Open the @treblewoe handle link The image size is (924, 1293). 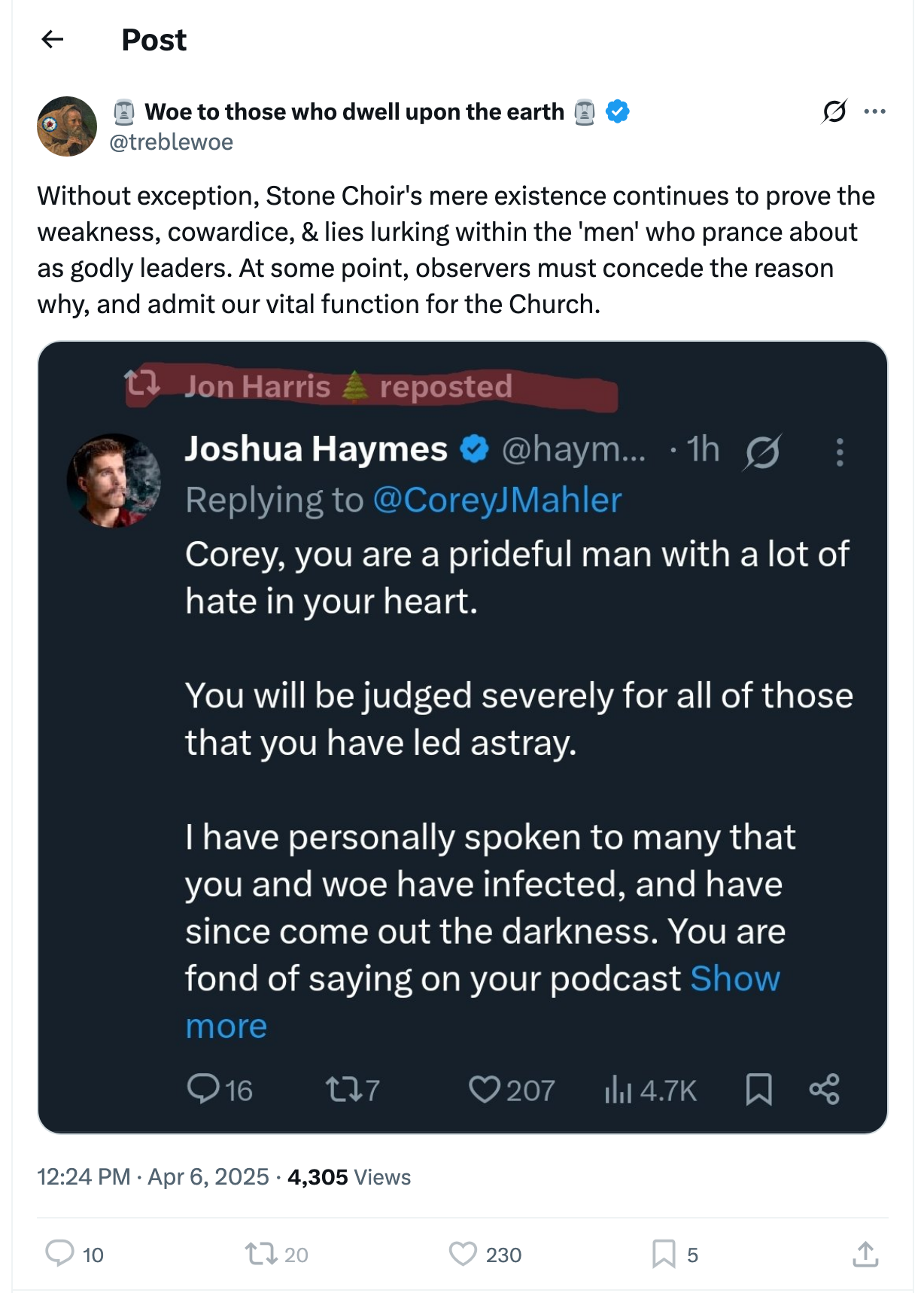[x=172, y=142]
